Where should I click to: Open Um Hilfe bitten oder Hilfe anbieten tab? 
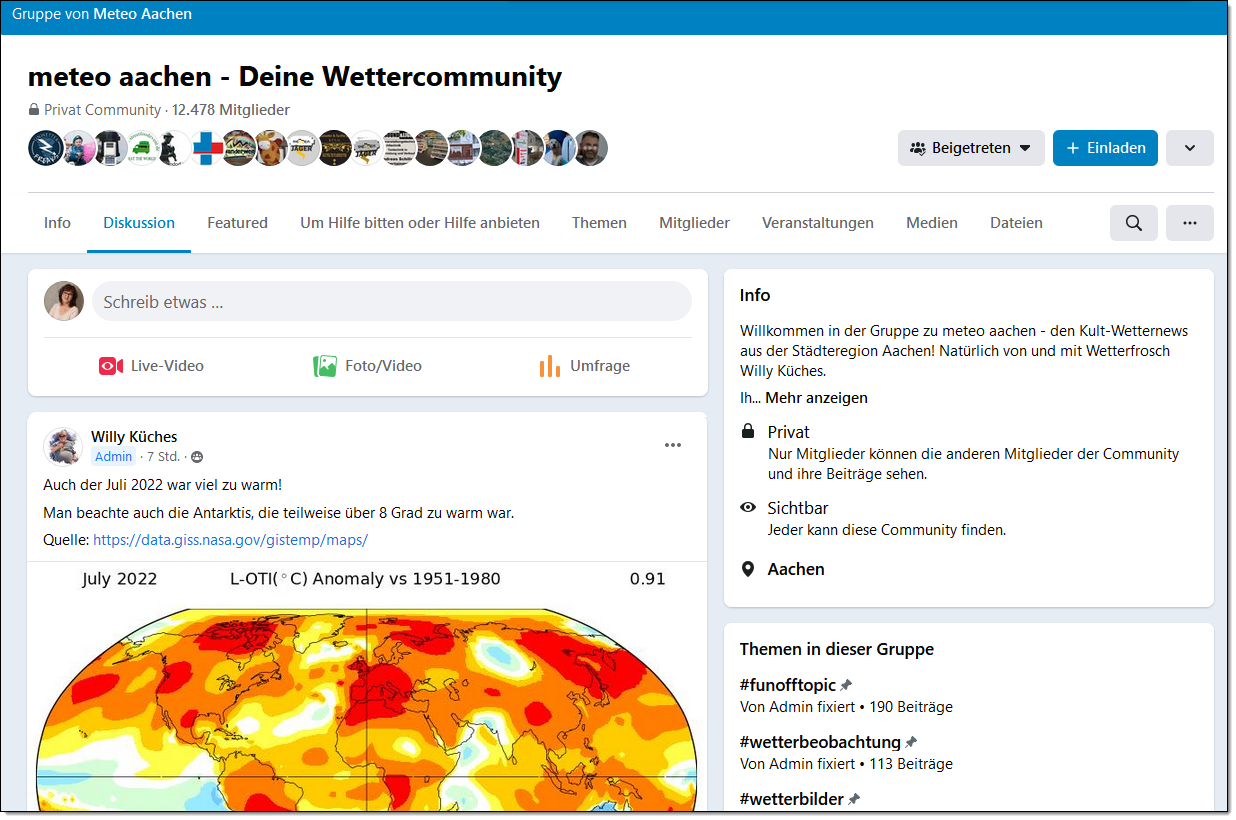tap(420, 223)
